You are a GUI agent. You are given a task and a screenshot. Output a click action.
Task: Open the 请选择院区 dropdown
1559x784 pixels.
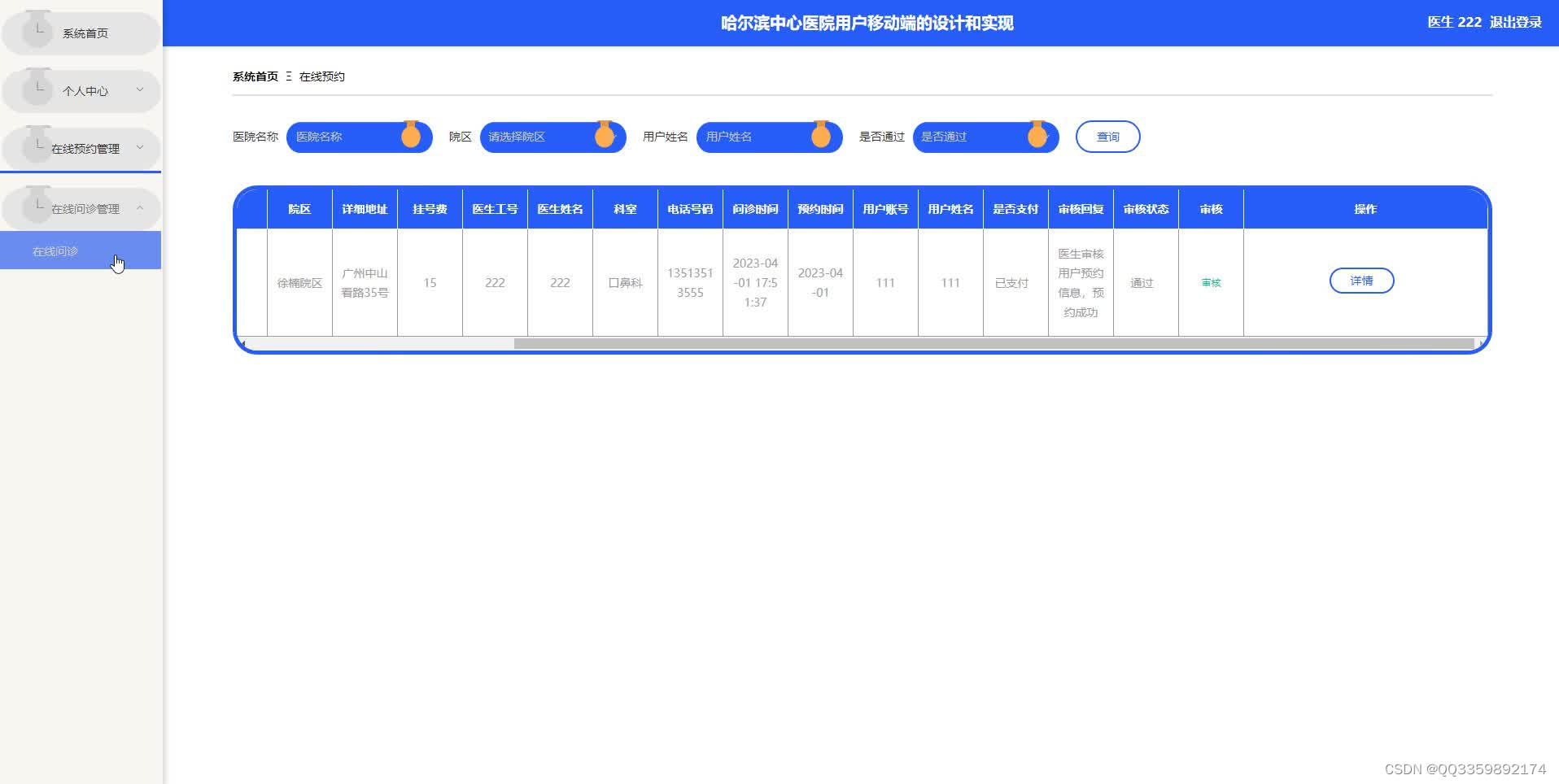(553, 137)
